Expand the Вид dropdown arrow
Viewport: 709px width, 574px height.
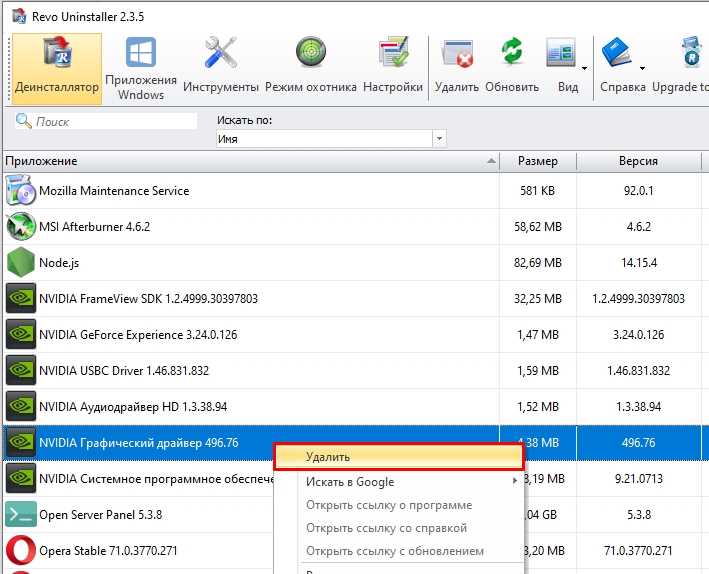tap(584, 68)
